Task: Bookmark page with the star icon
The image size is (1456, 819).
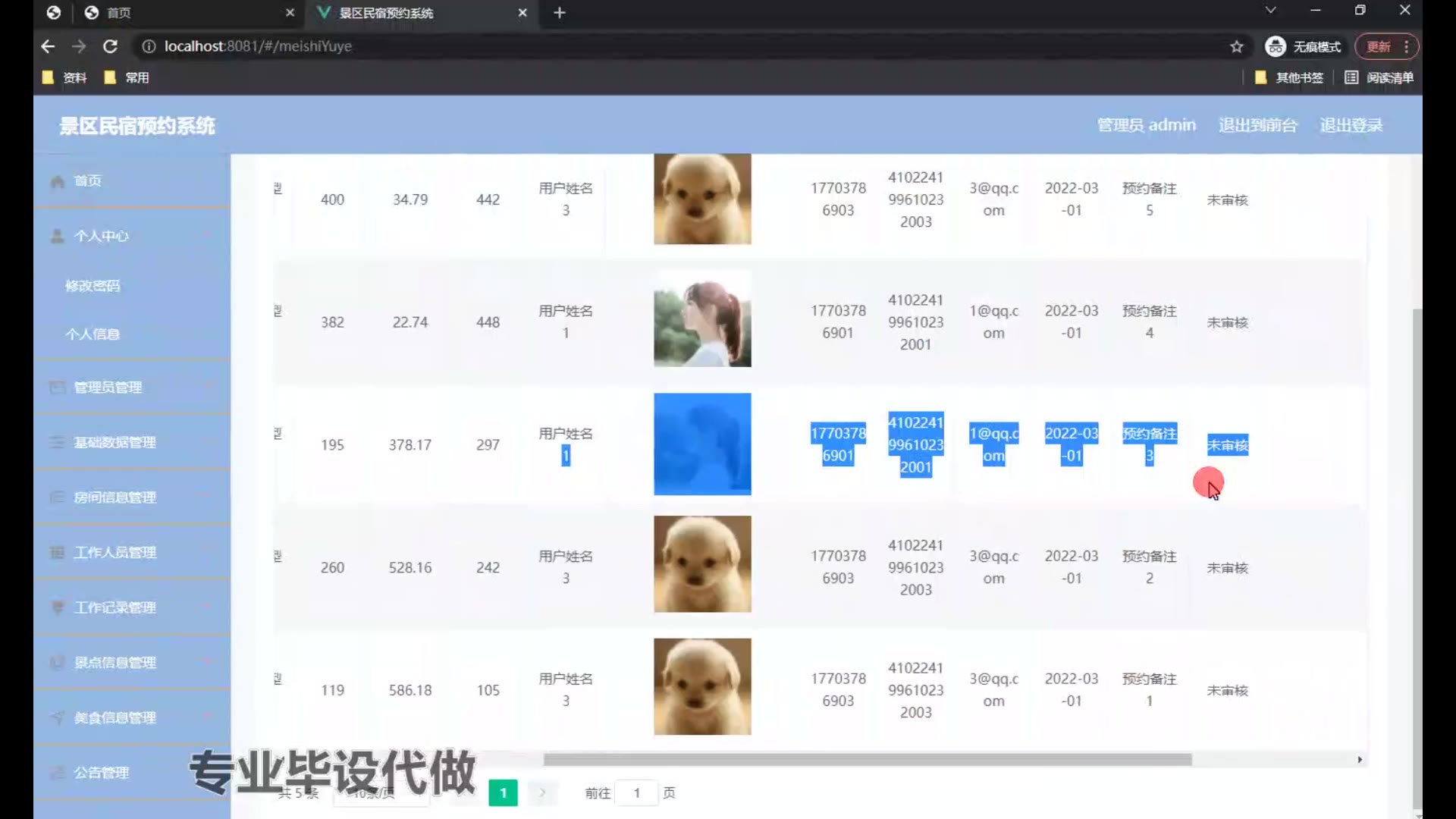Action: click(x=1237, y=46)
